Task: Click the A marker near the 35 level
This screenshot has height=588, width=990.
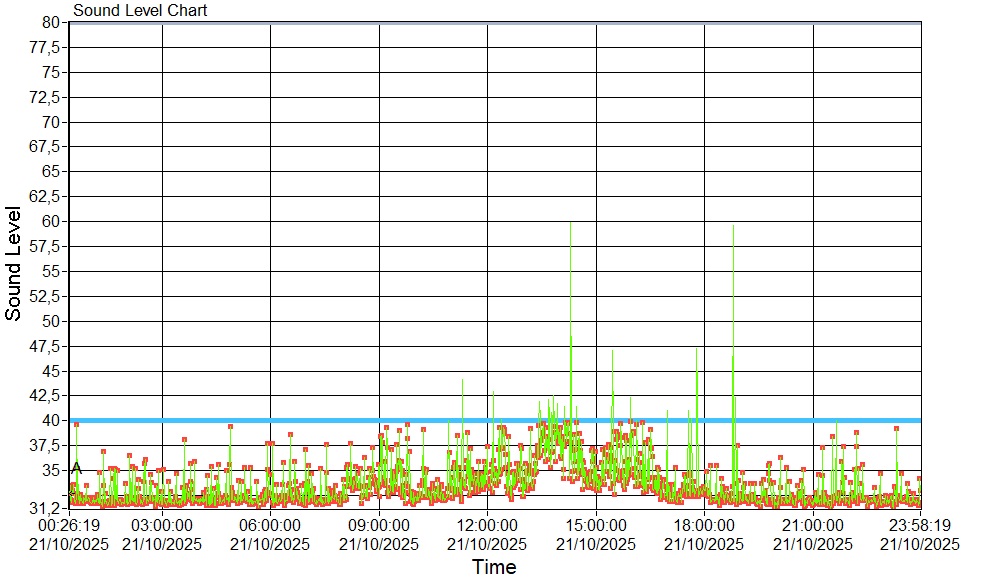Action: 77,467
